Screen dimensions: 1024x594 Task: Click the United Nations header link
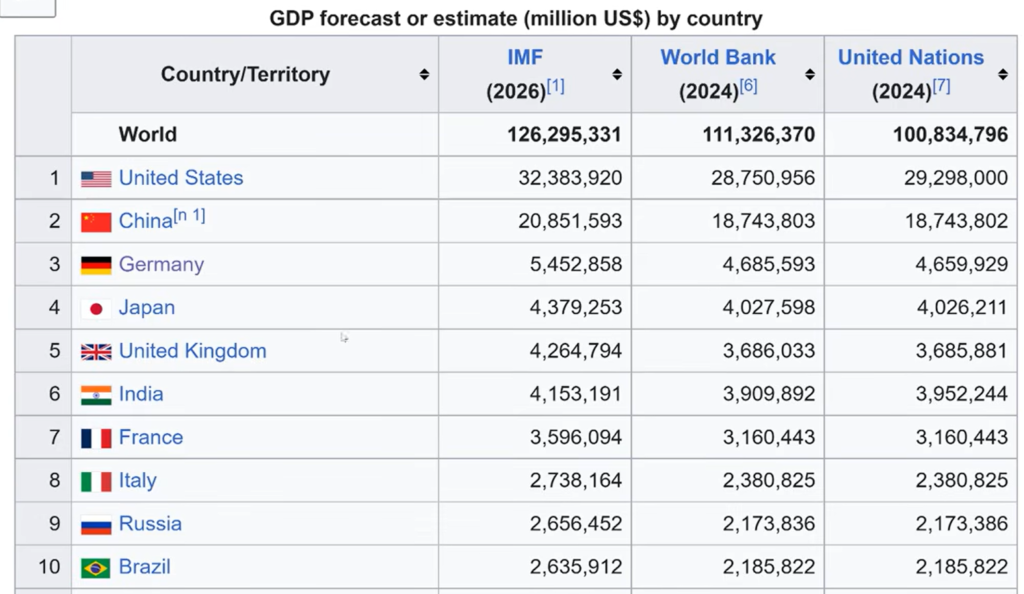910,57
